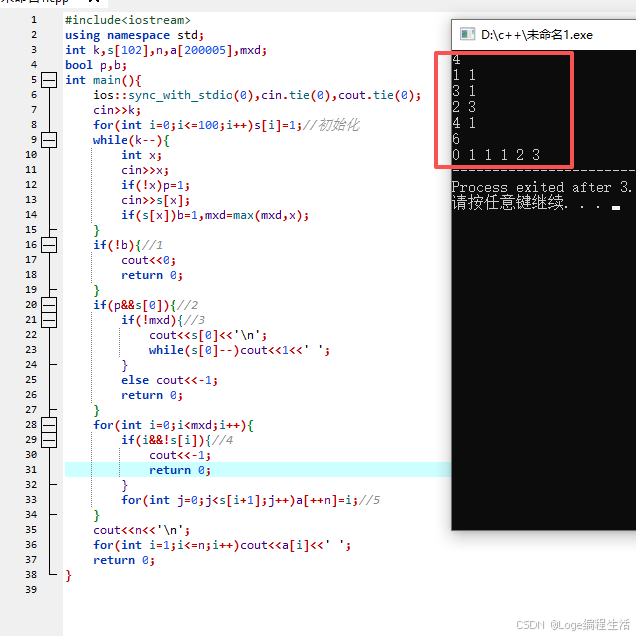Click the 'cout<<0;' statement on line 17

click(148, 260)
